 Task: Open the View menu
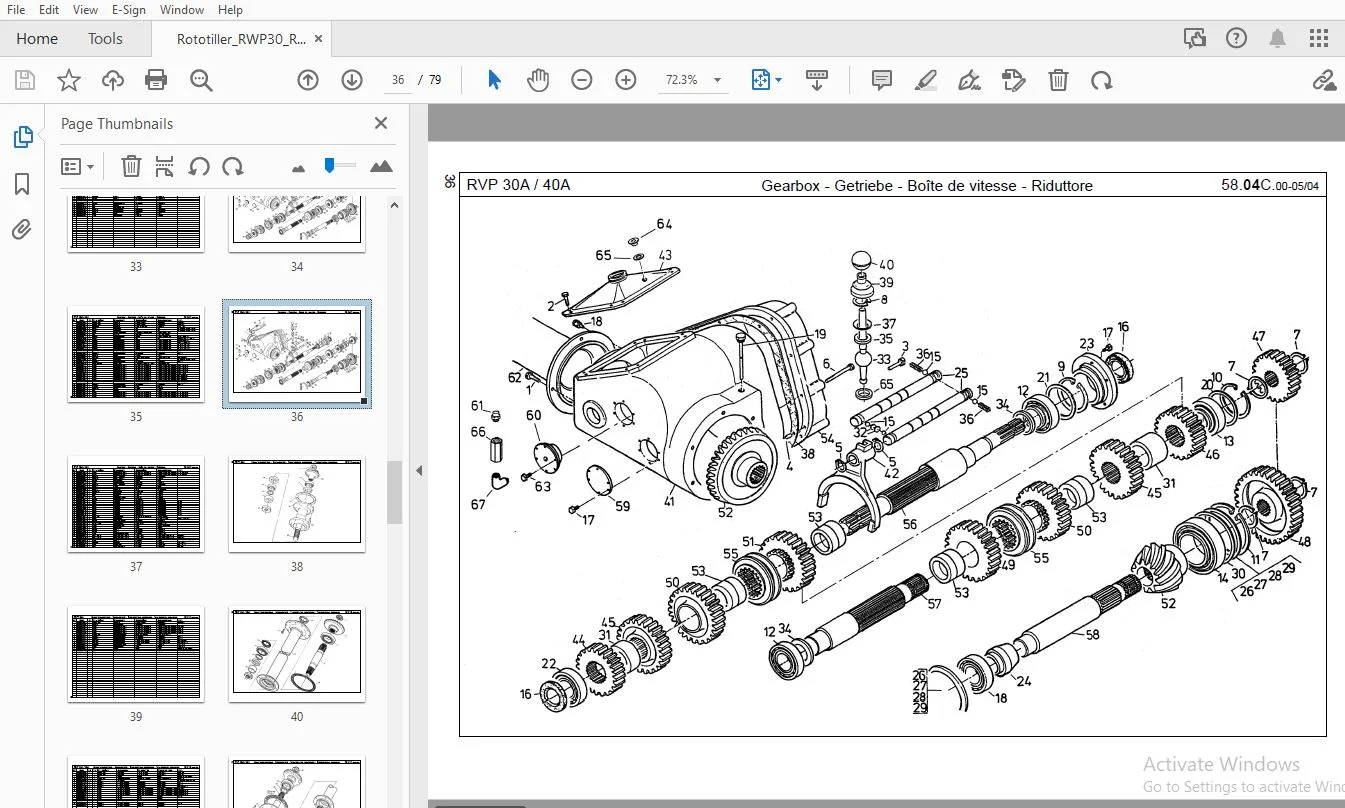[x=86, y=10]
